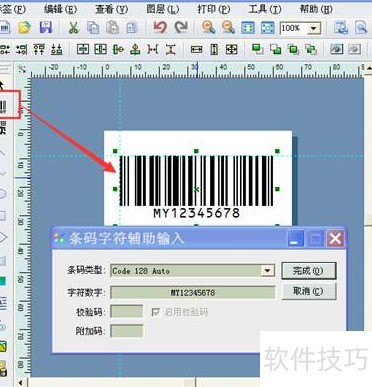Click the 字符数字 input field

[x=193, y=293]
